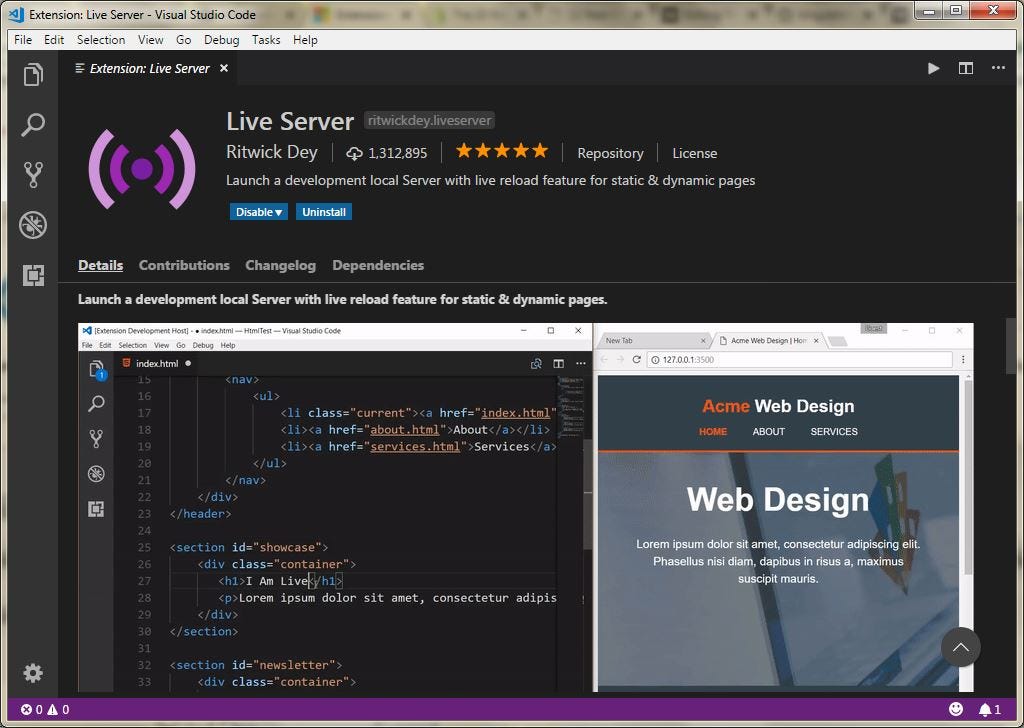Open the Repository link
The image size is (1024, 728).
tap(610, 153)
